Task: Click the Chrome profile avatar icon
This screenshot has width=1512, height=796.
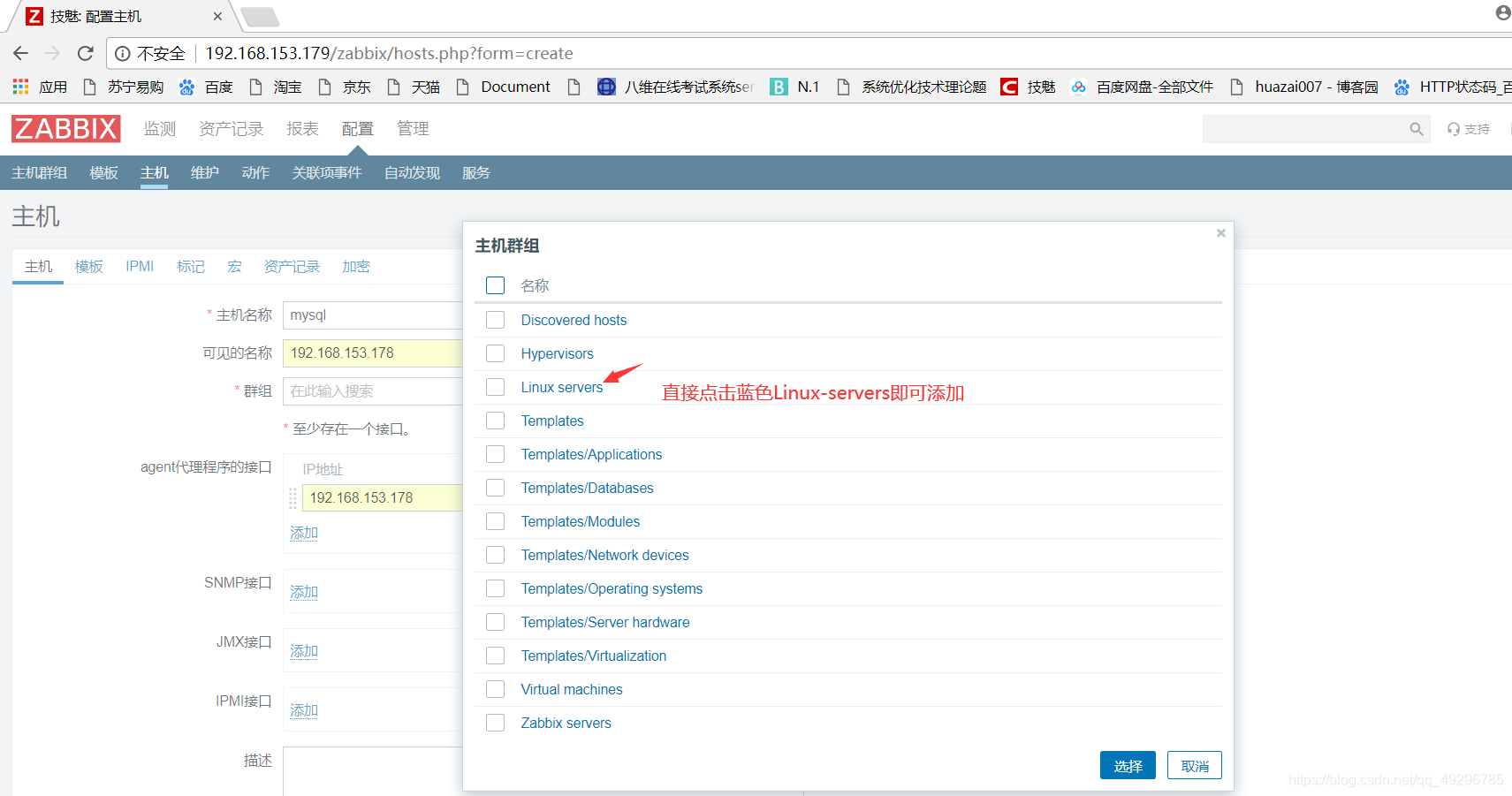Action: point(1503,12)
